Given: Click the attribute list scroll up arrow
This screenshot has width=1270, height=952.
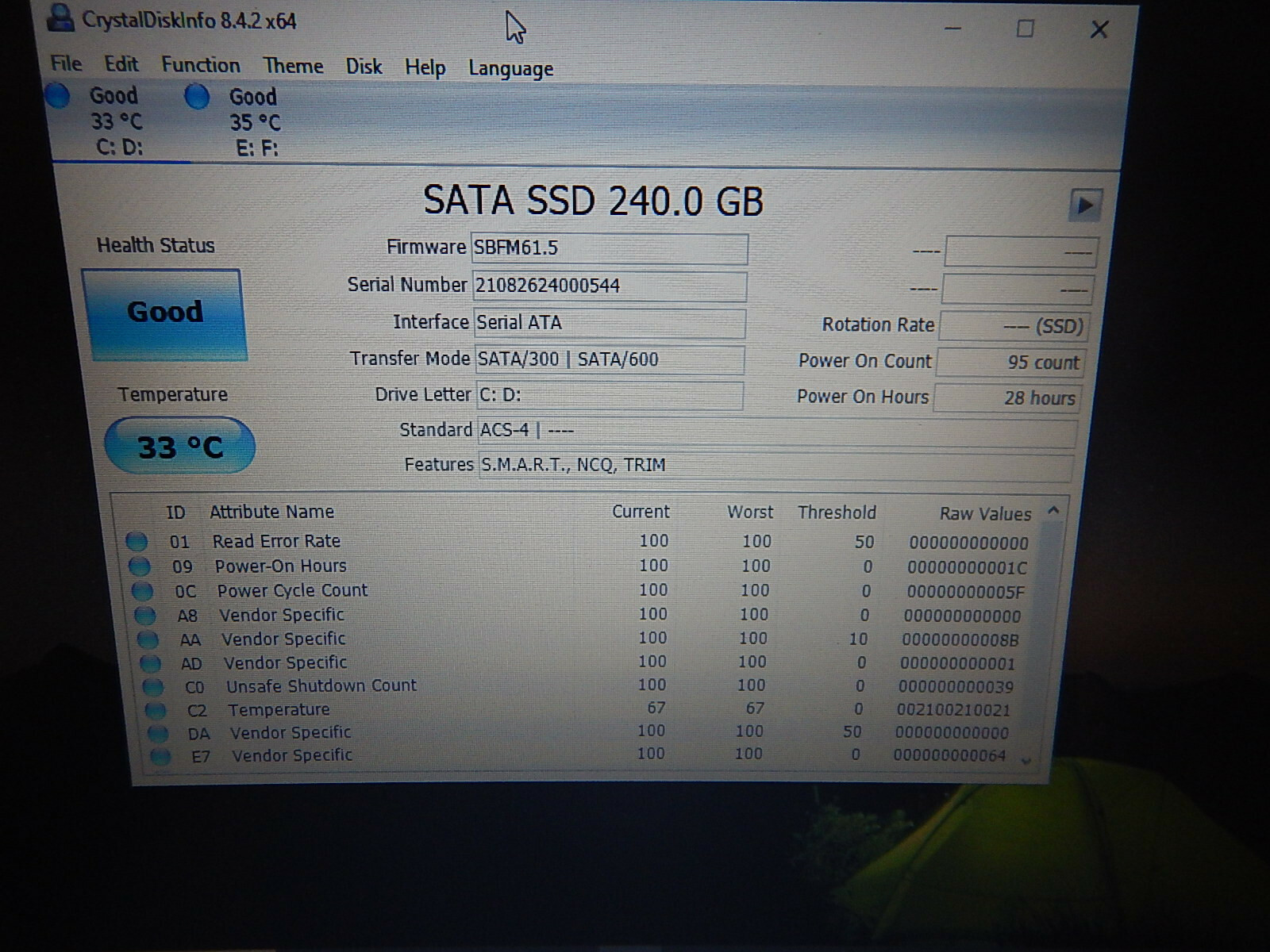Looking at the screenshot, I should pyautogui.click(x=1053, y=510).
